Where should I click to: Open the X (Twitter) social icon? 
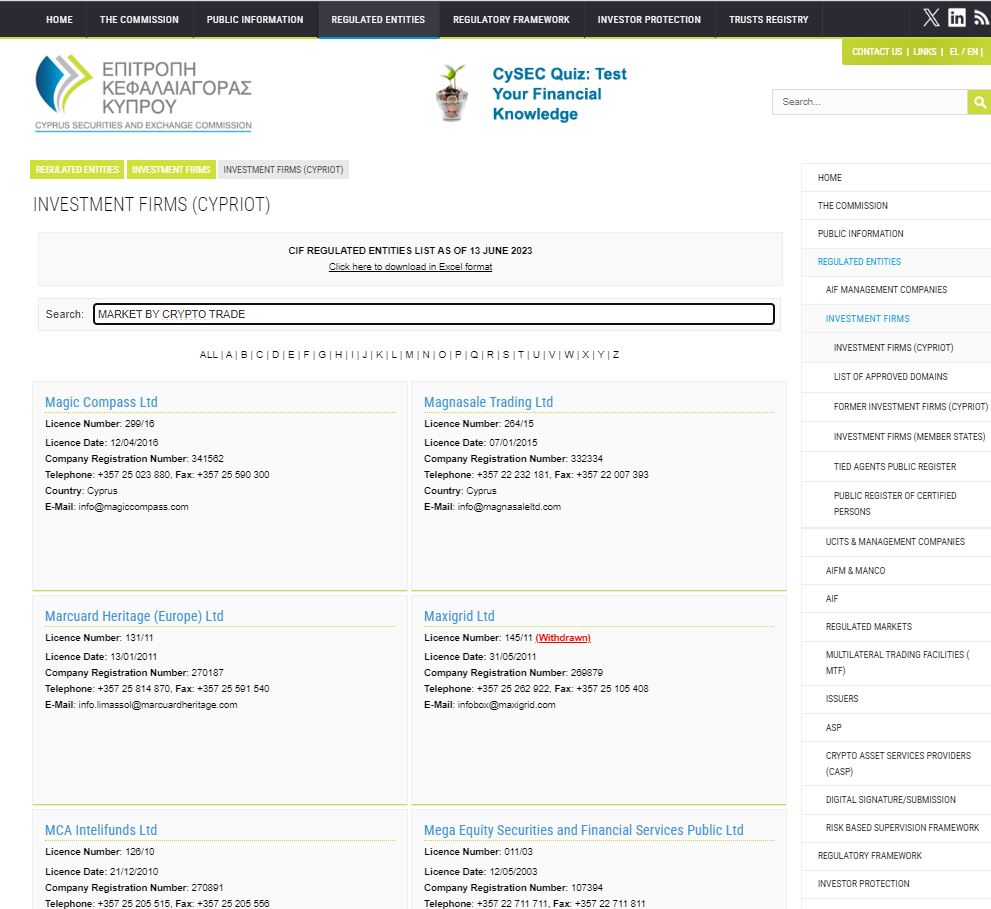click(931, 18)
